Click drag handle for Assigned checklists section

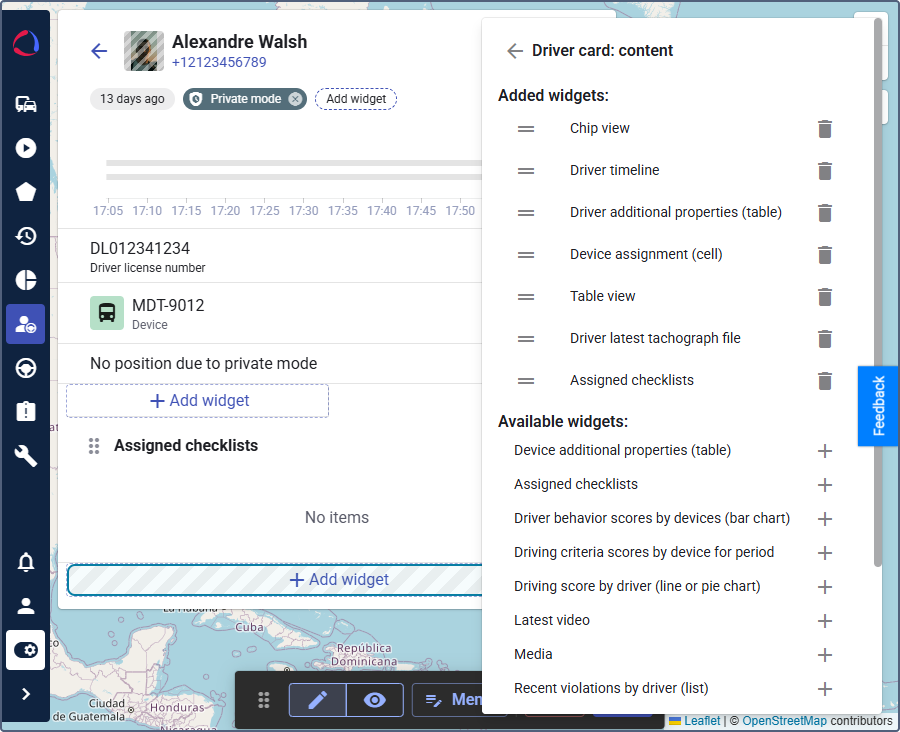point(94,446)
